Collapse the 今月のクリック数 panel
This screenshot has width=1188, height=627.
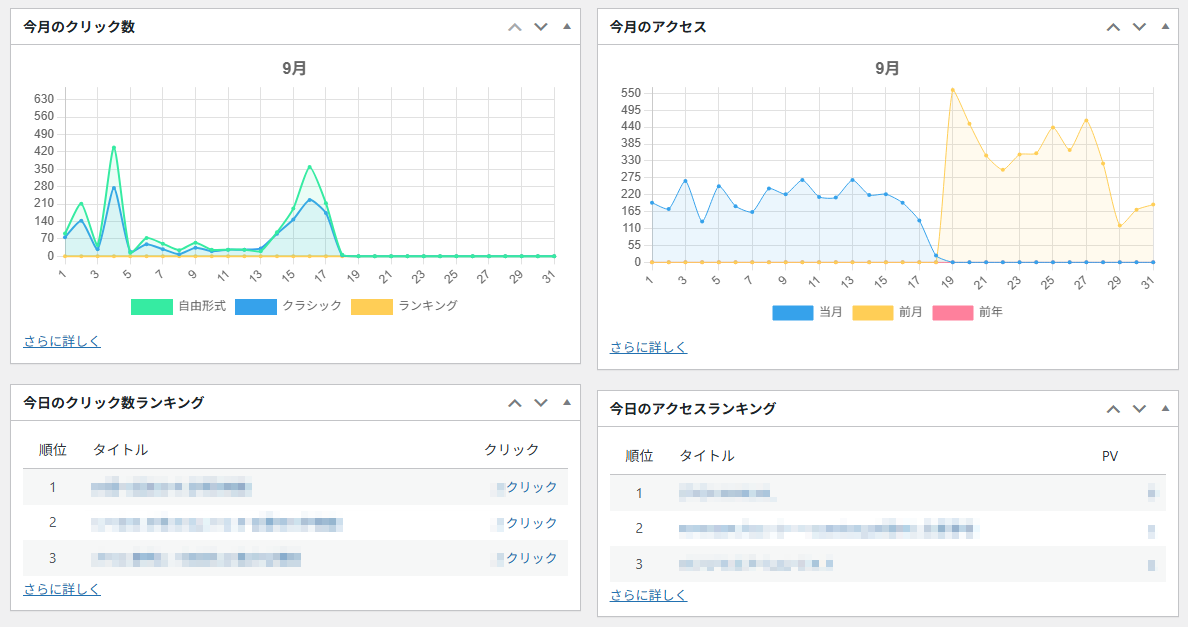pos(567,27)
